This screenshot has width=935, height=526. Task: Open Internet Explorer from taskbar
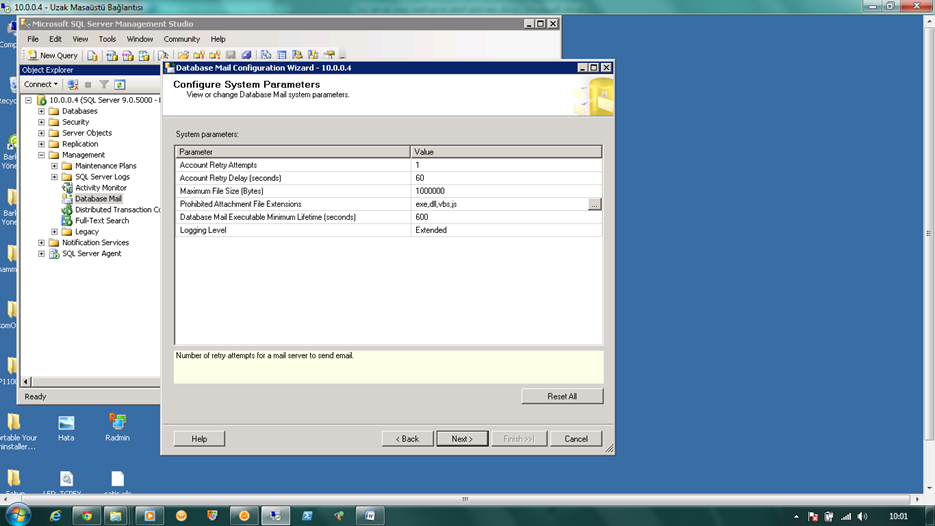click(55, 516)
